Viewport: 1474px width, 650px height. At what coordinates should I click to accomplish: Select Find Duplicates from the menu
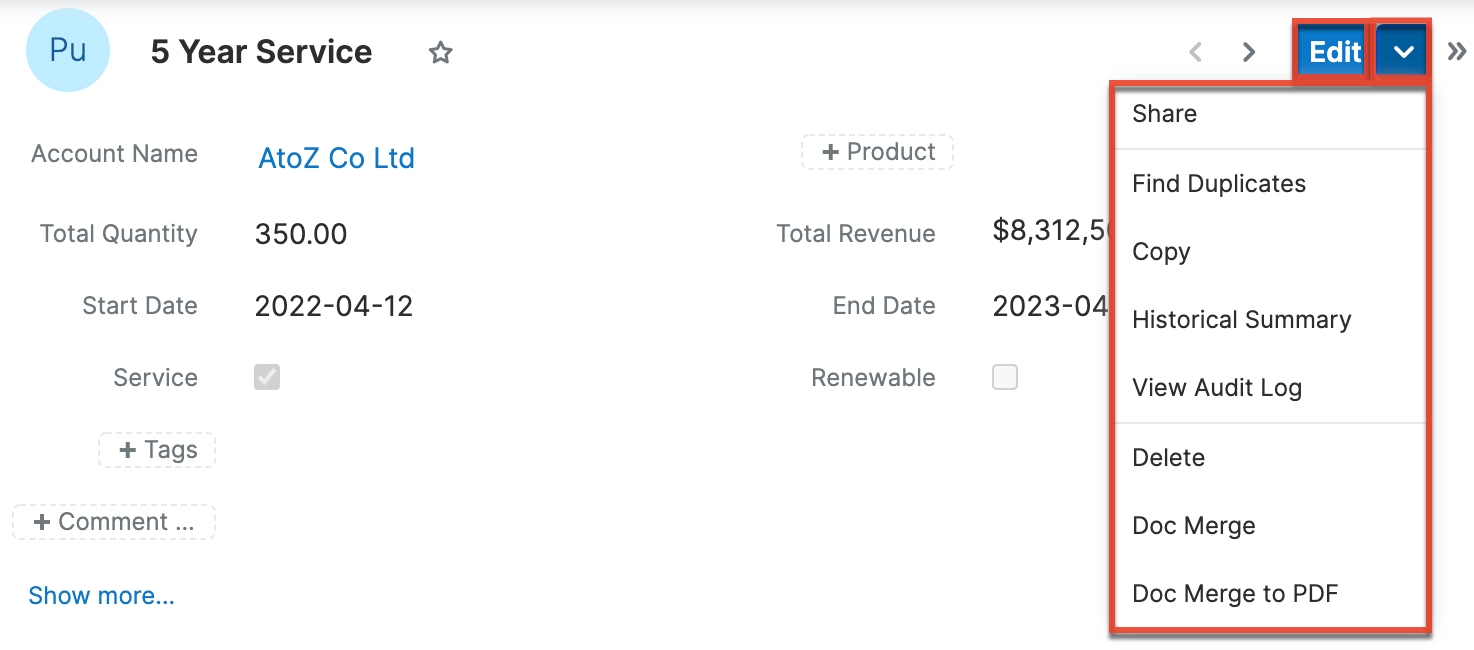pos(1219,183)
